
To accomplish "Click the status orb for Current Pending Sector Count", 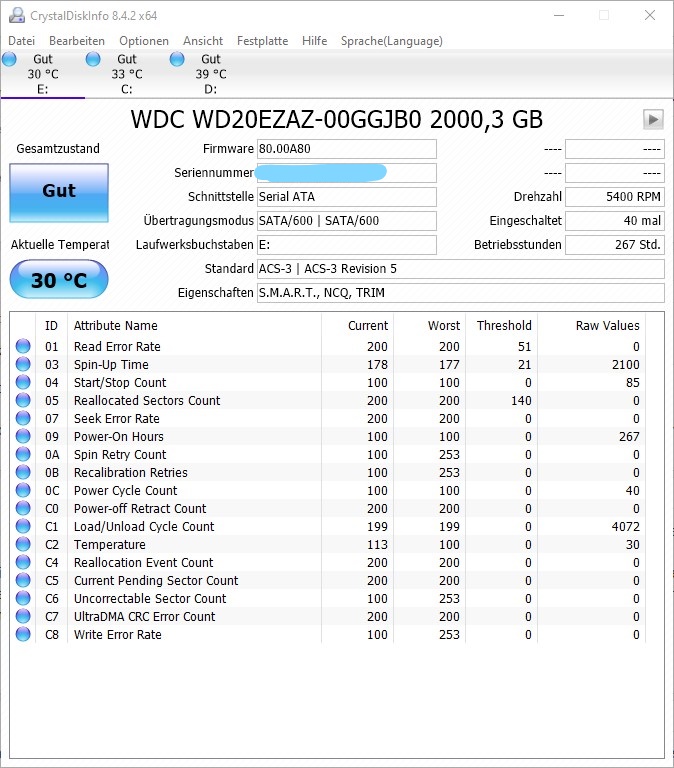I will tap(23, 580).
